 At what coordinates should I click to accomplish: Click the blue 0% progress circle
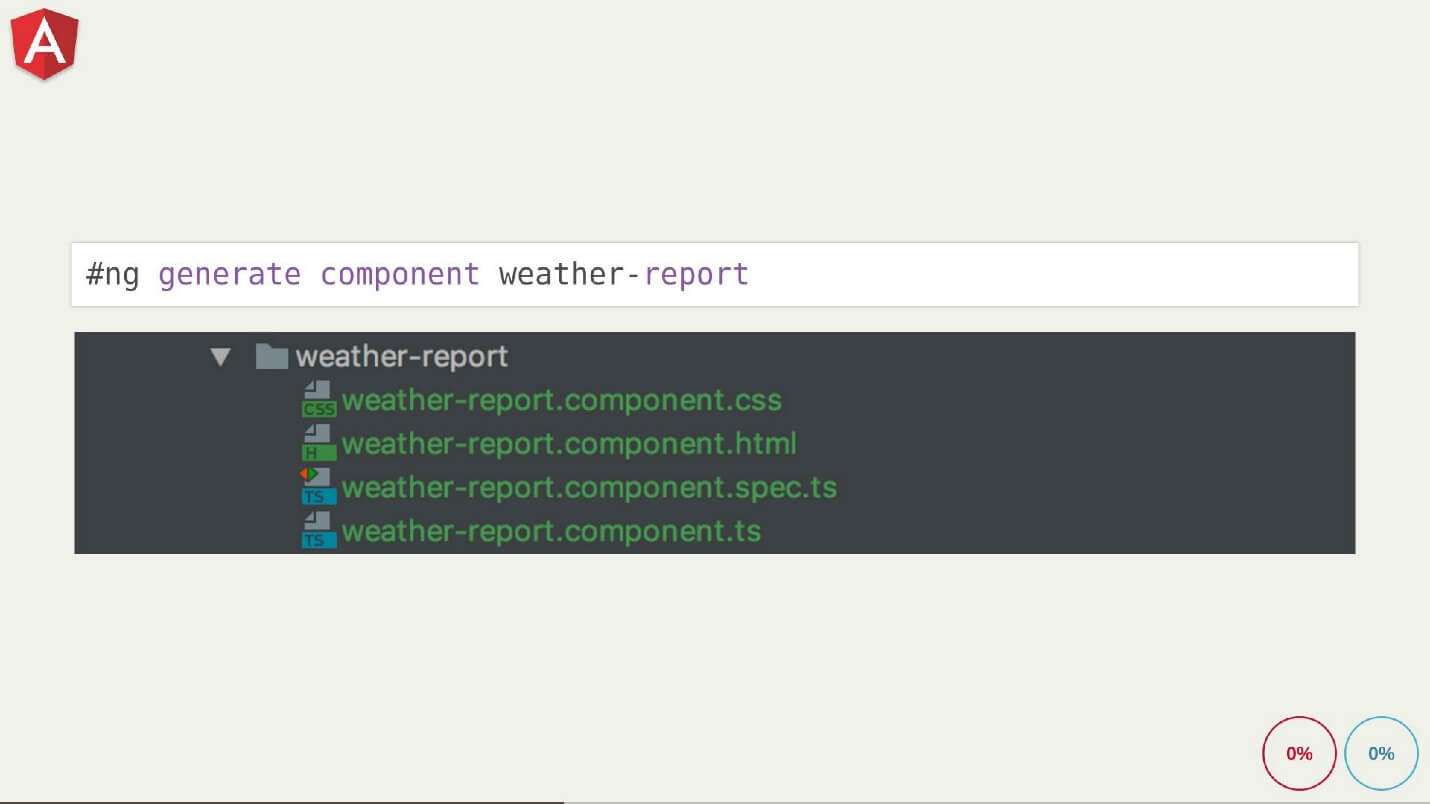coord(1382,753)
